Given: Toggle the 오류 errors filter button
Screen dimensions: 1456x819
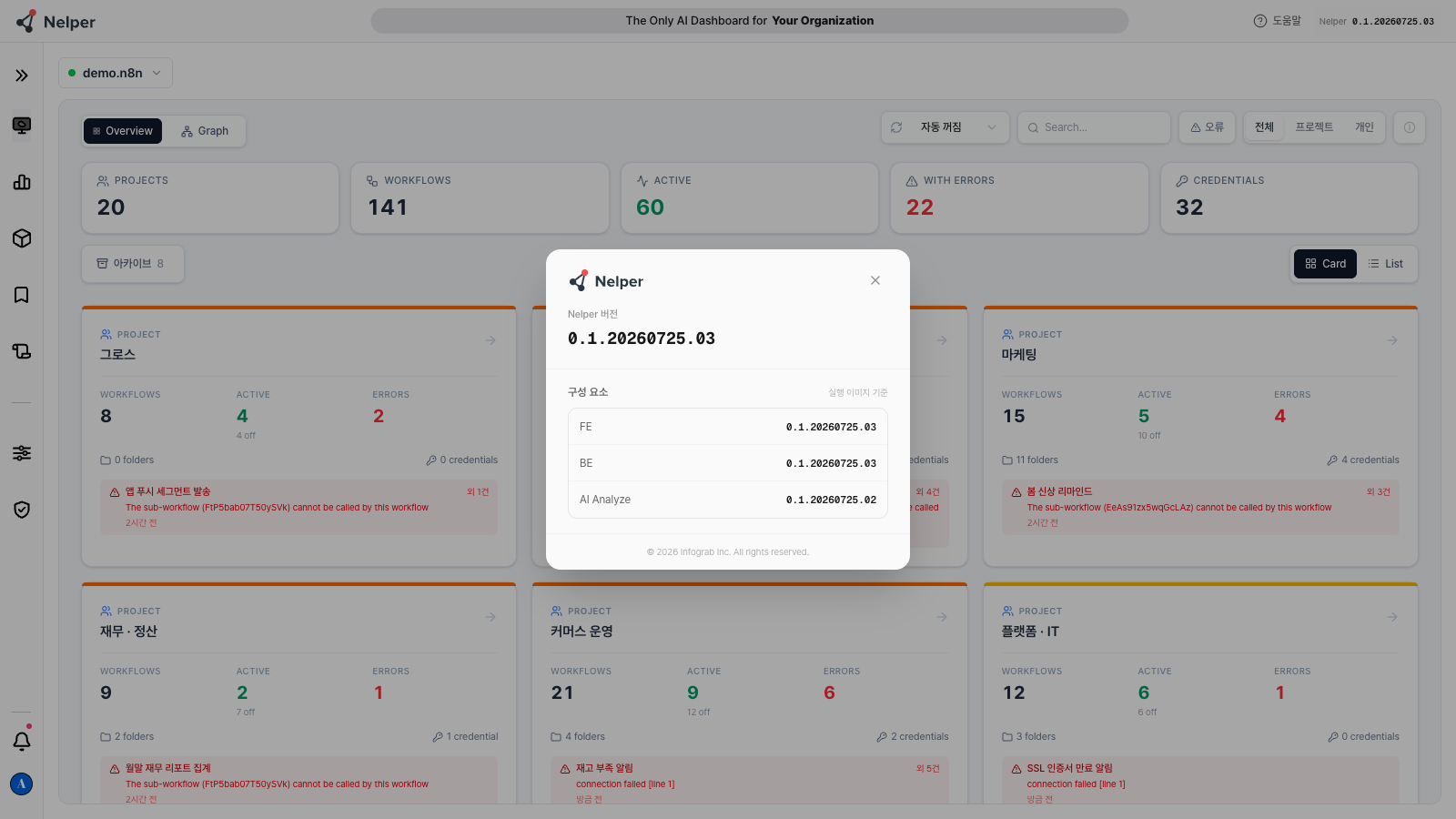Looking at the screenshot, I should pos(1207,127).
